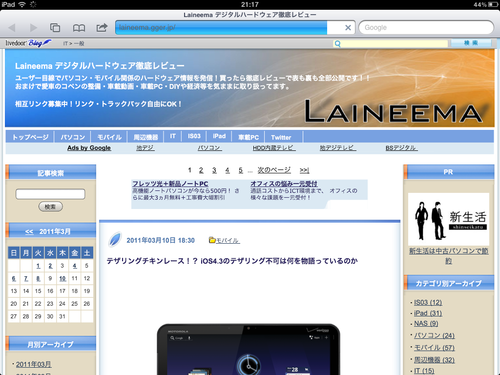Image resolution: width=500 pixels, height=375 pixels.
Task: Click the folder icon next to モバイル
Action: tap(212, 240)
